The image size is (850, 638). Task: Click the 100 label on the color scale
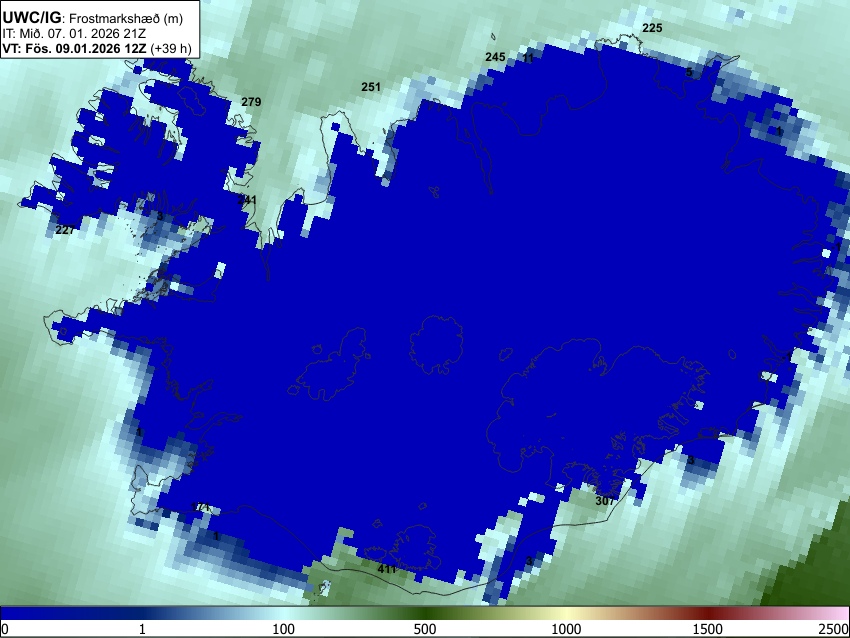coord(284,629)
